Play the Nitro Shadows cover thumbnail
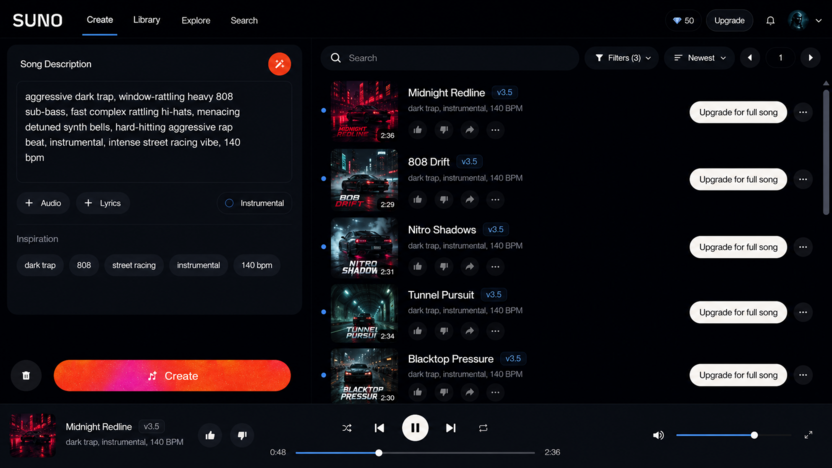The width and height of the screenshot is (832, 468). click(x=364, y=247)
